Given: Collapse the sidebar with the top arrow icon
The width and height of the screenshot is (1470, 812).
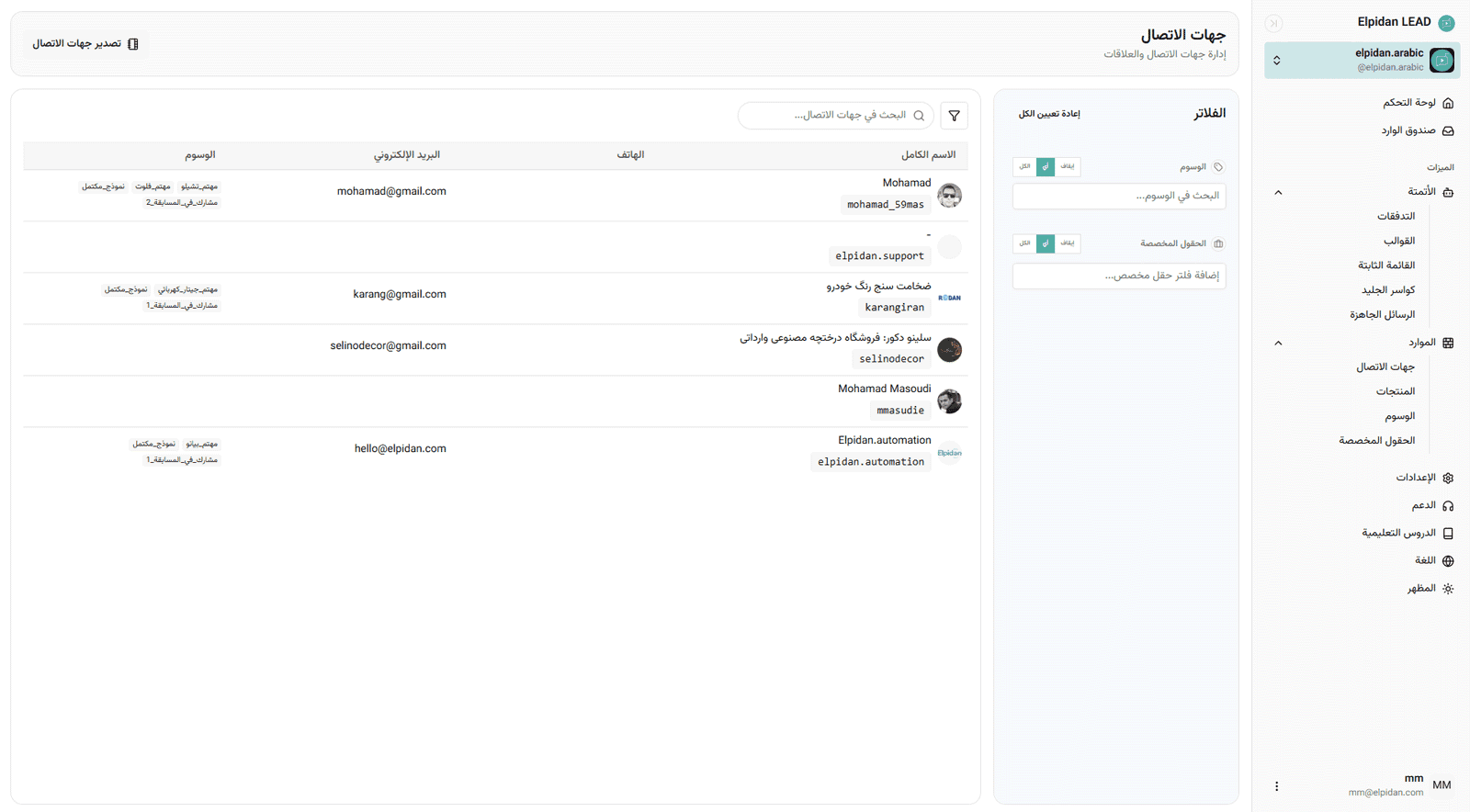Looking at the screenshot, I should tap(1273, 23).
